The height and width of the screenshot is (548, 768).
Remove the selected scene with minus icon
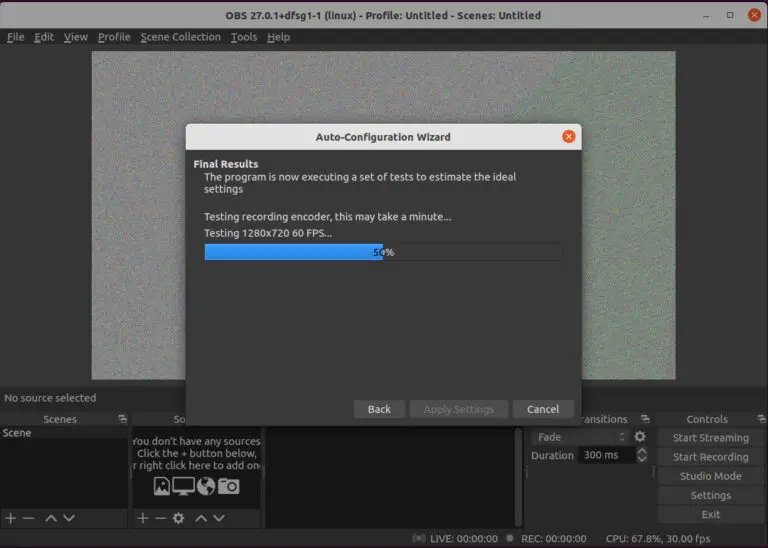tap(28, 518)
